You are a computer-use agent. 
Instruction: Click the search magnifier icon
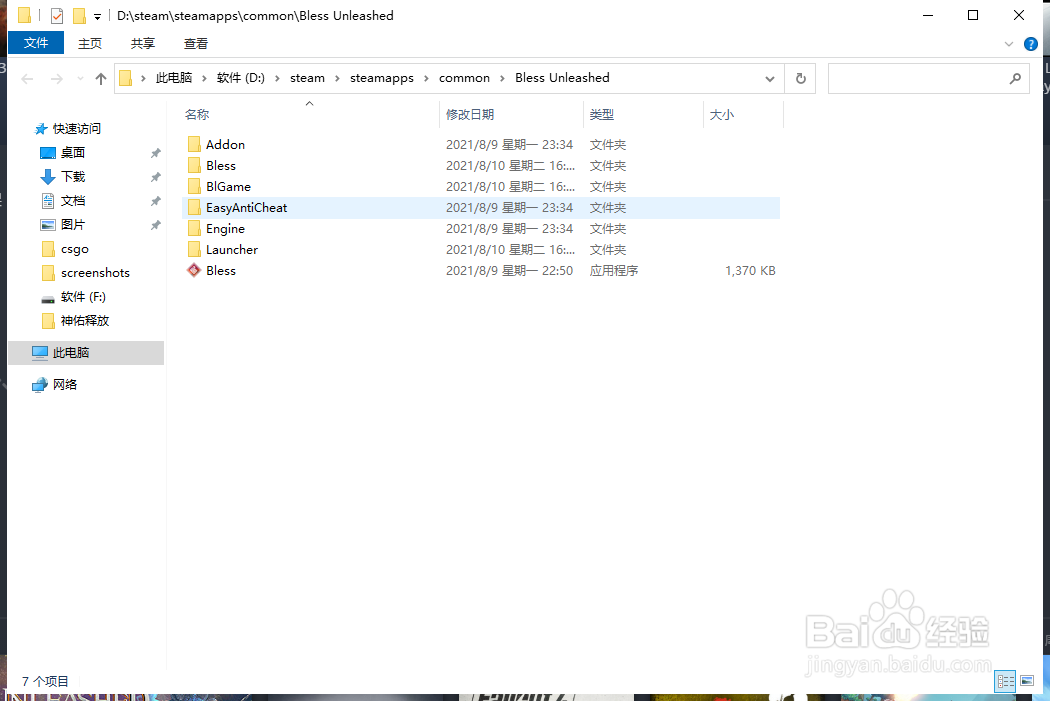(x=1015, y=78)
